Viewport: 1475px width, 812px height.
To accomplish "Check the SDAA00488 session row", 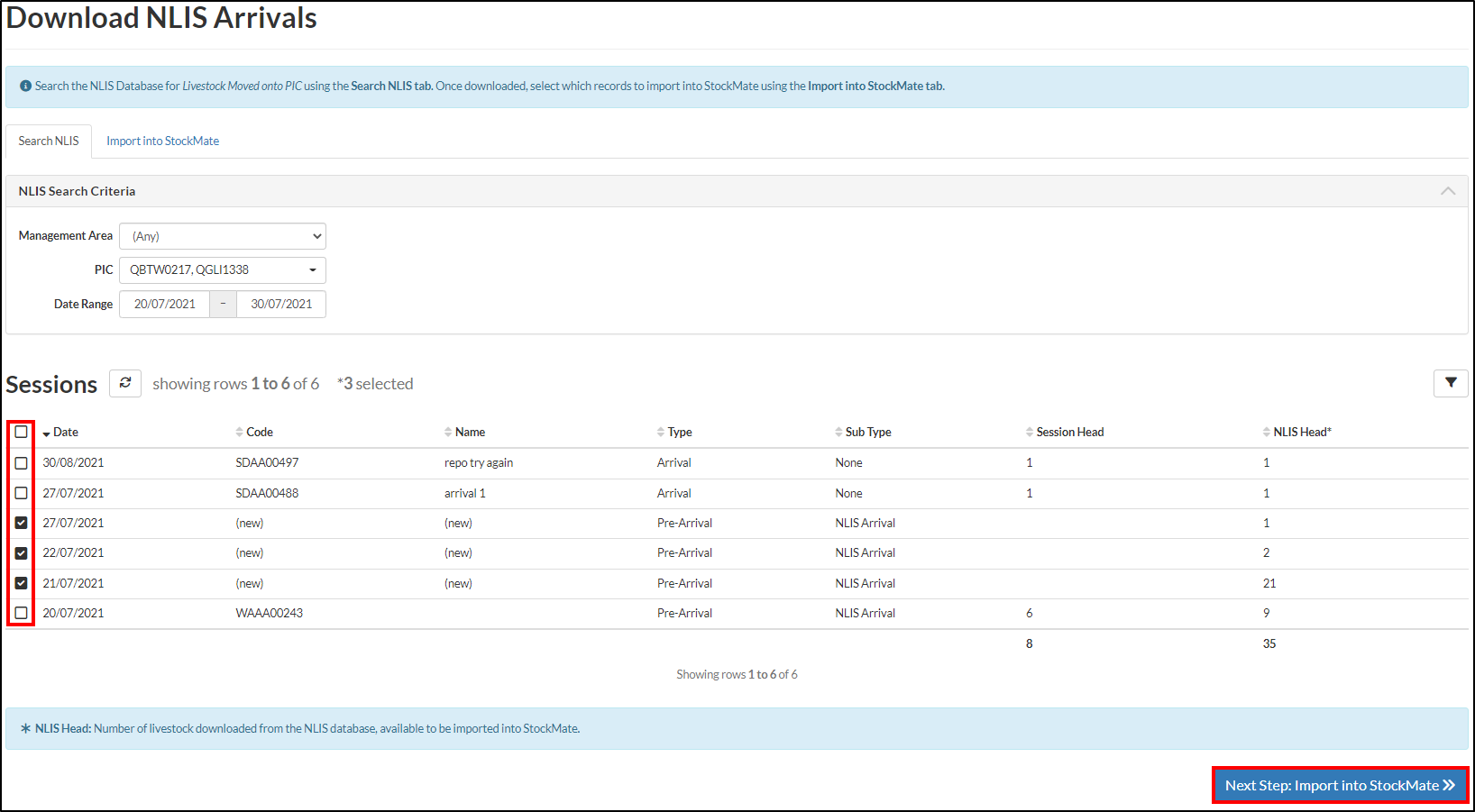I will pos(22,493).
